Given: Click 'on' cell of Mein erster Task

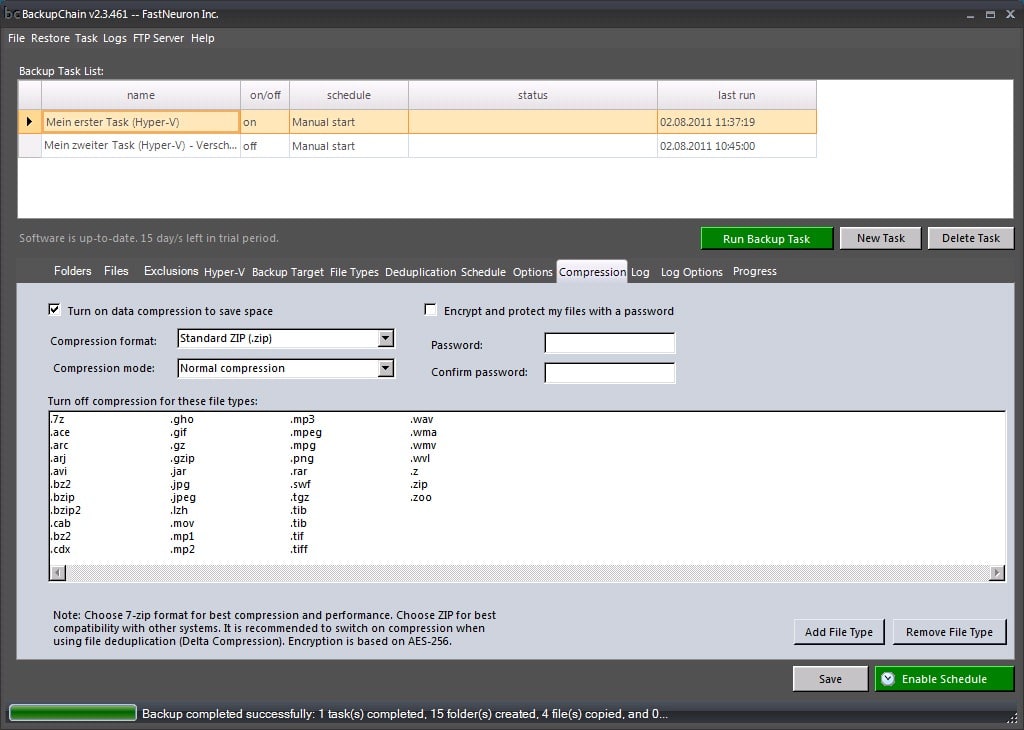Looking at the screenshot, I should [x=265, y=122].
